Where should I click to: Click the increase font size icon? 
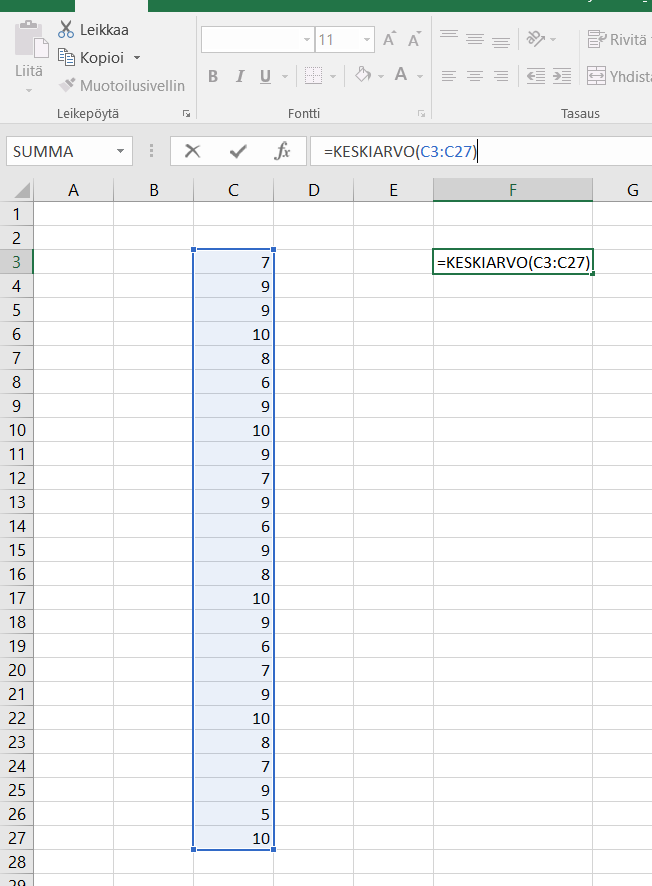click(x=389, y=40)
